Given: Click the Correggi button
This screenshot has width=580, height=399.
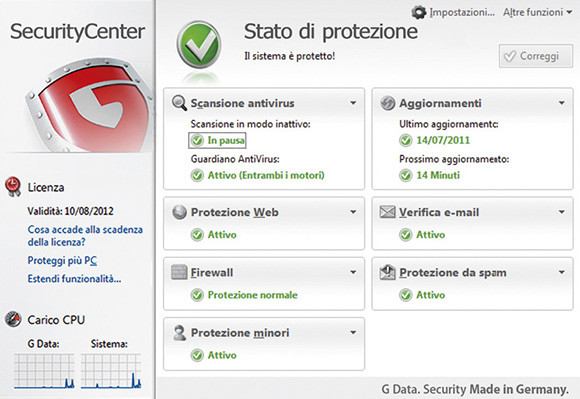Looking at the screenshot, I should [536, 56].
